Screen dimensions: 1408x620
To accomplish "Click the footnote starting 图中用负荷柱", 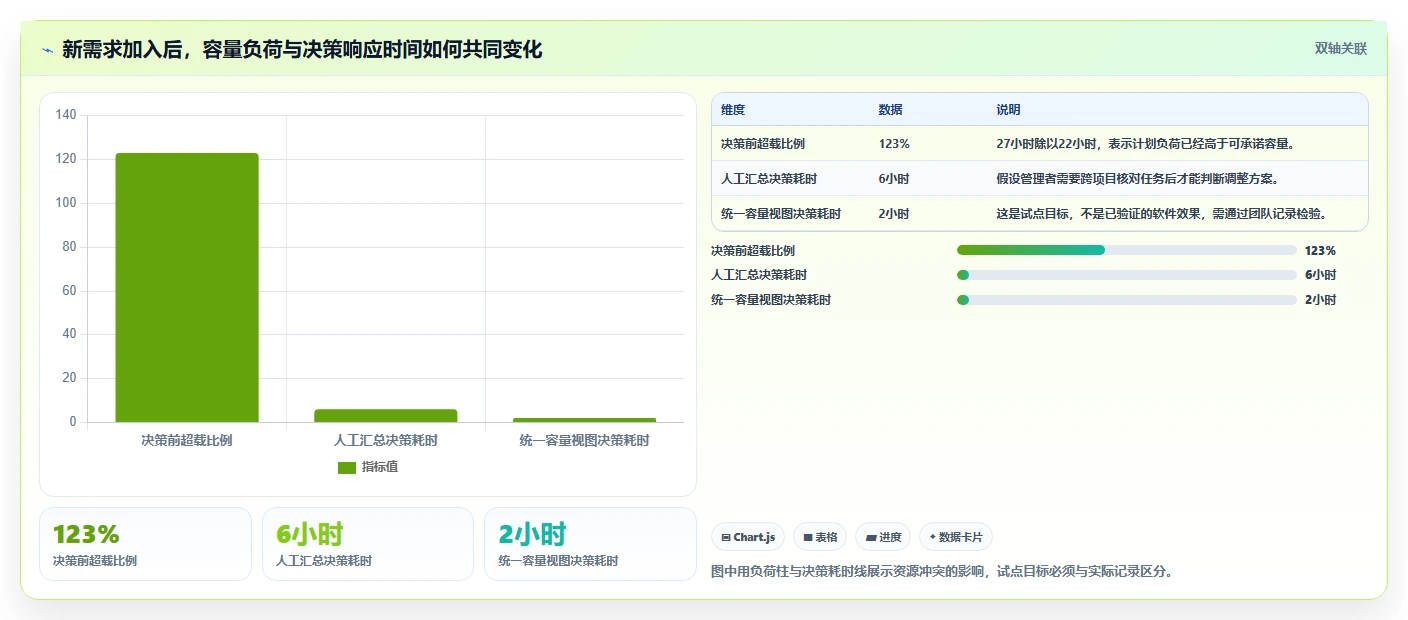I will tap(941, 572).
